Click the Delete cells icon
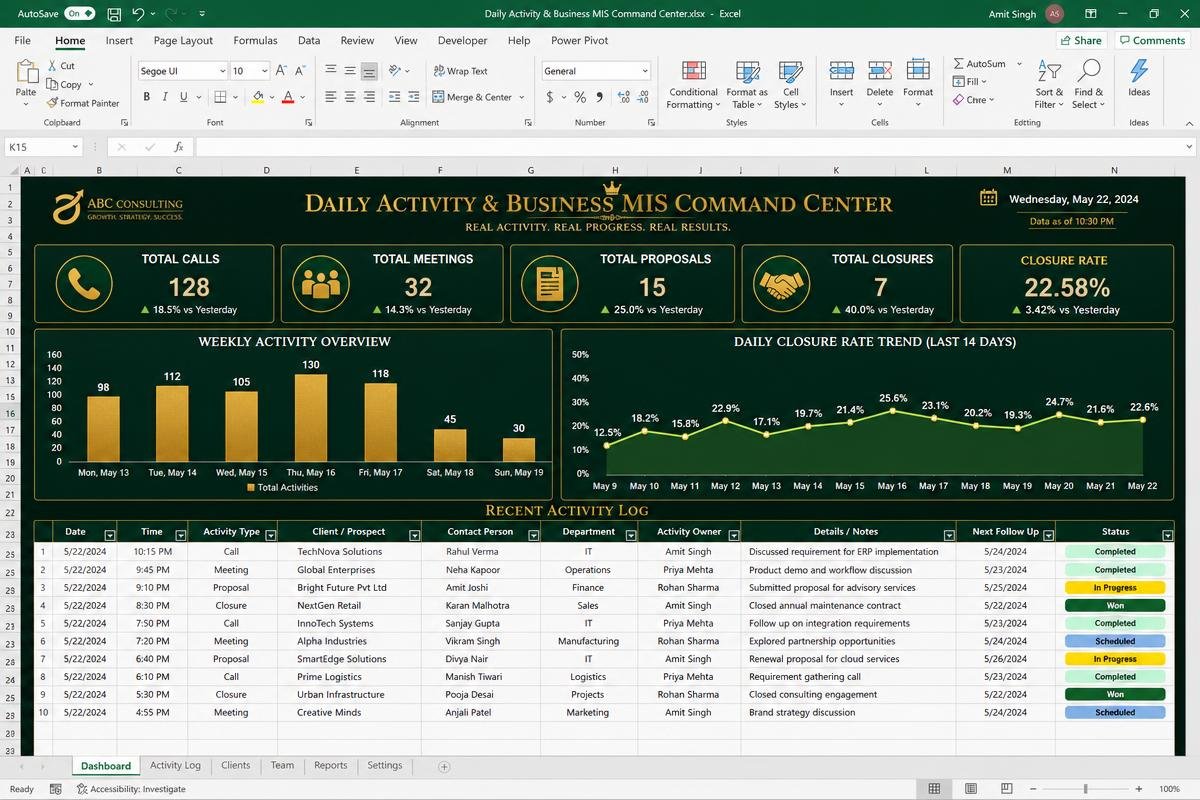The image size is (1200, 800). pyautogui.click(x=880, y=70)
